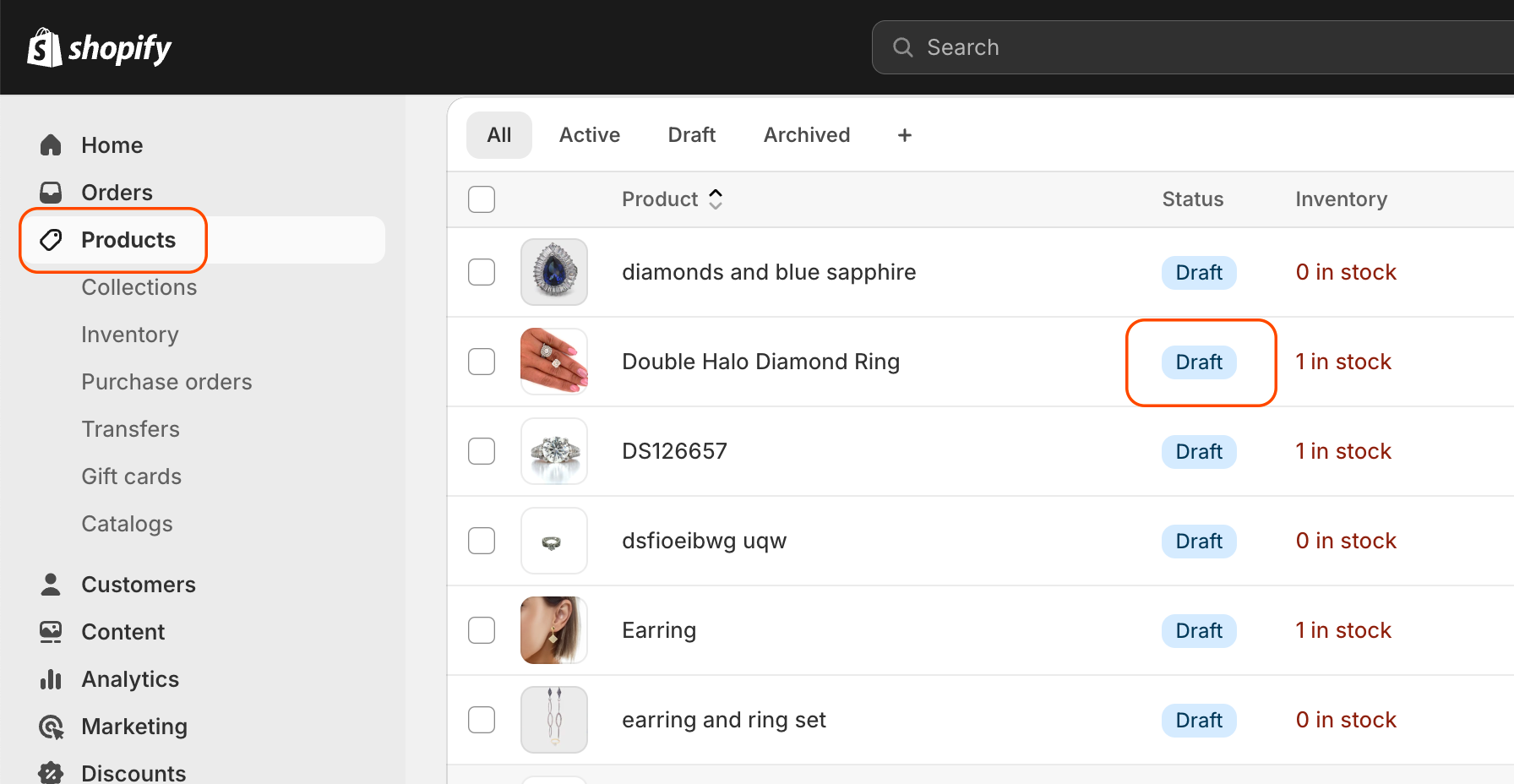Switch to the Draft tab
This screenshot has height=784, width=1514.
691,134
